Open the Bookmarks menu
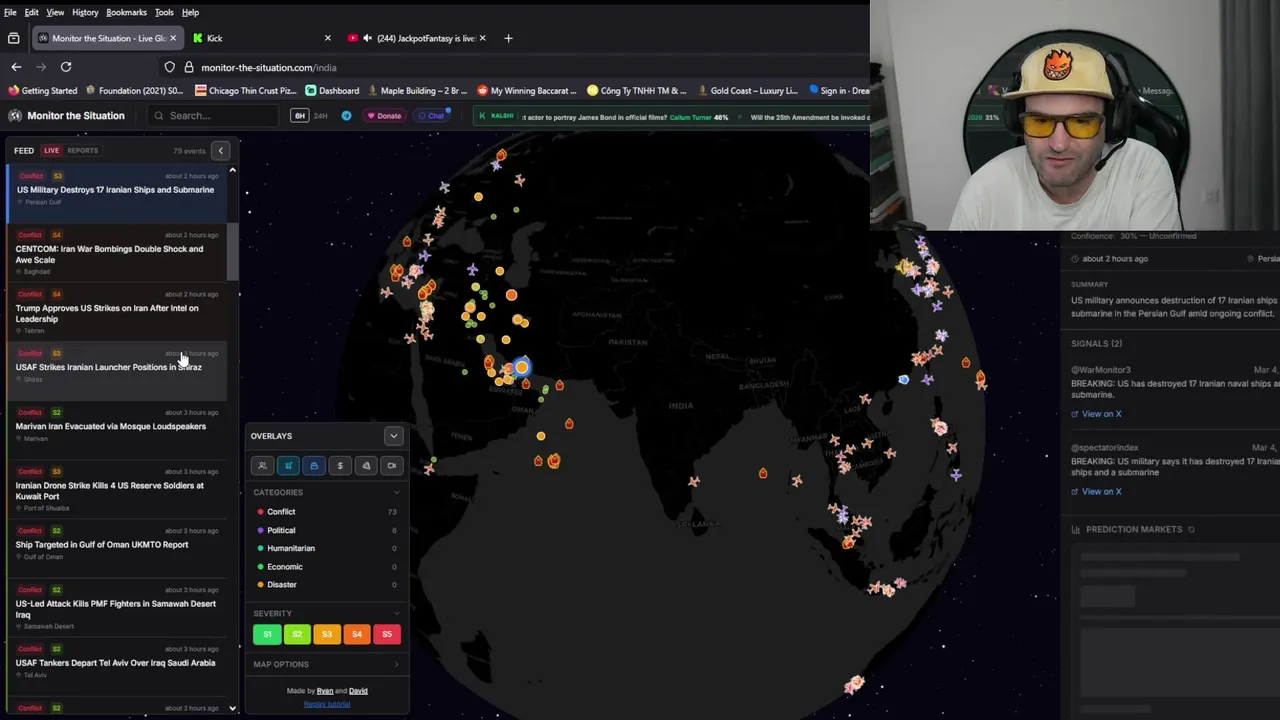Viewport: 1280px width, 720px height. (x=126, y=12)
